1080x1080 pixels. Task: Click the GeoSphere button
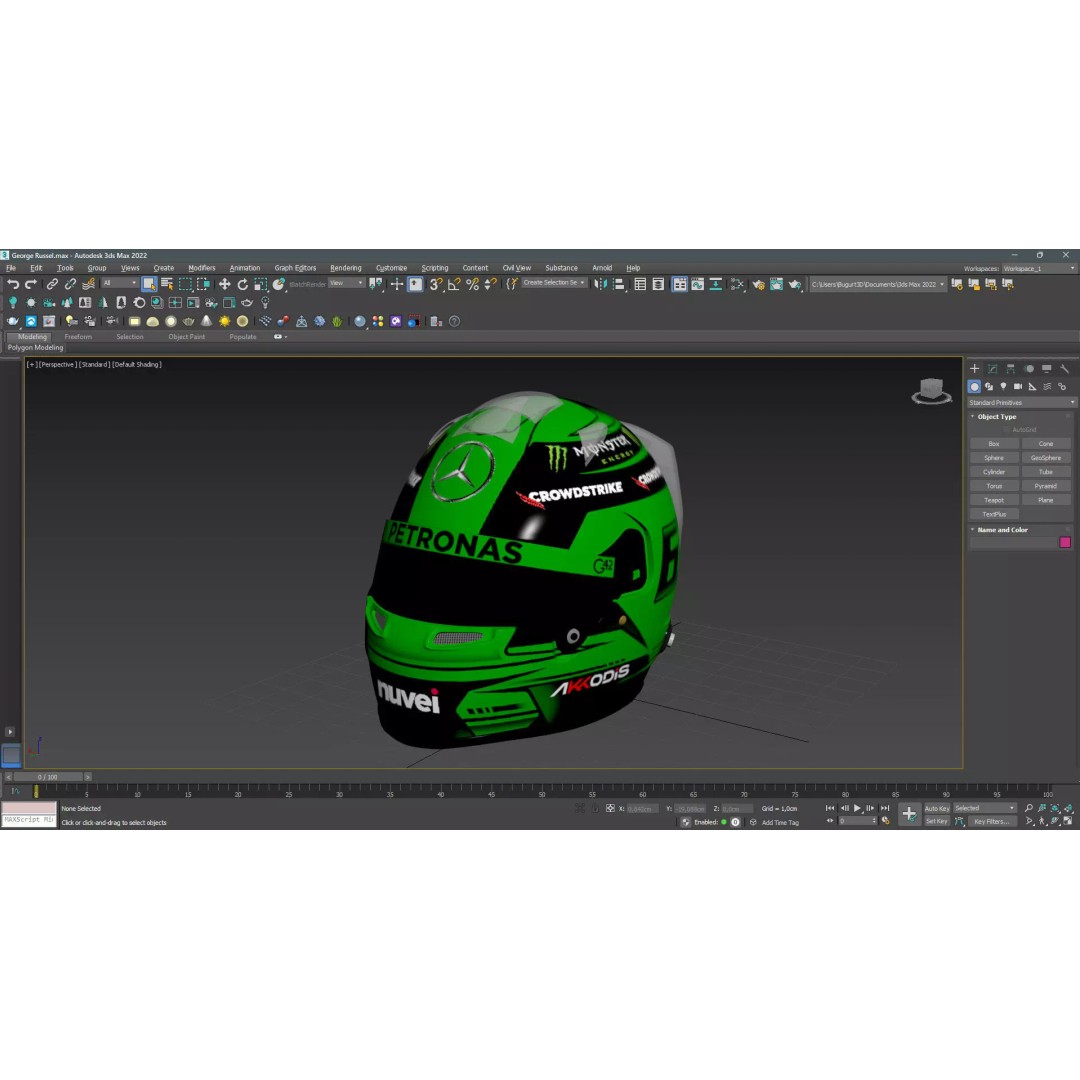click(1046, 458)
